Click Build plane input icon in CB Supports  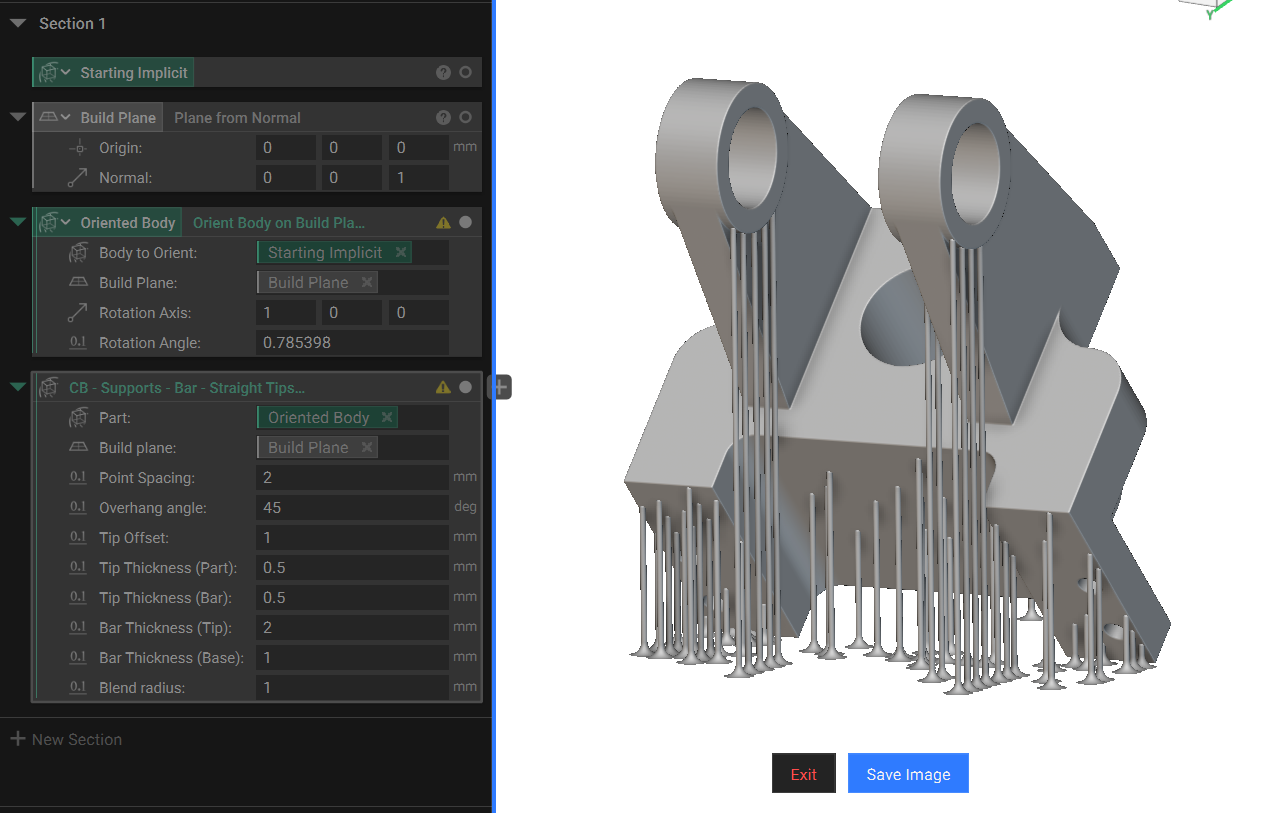(78, 447)
